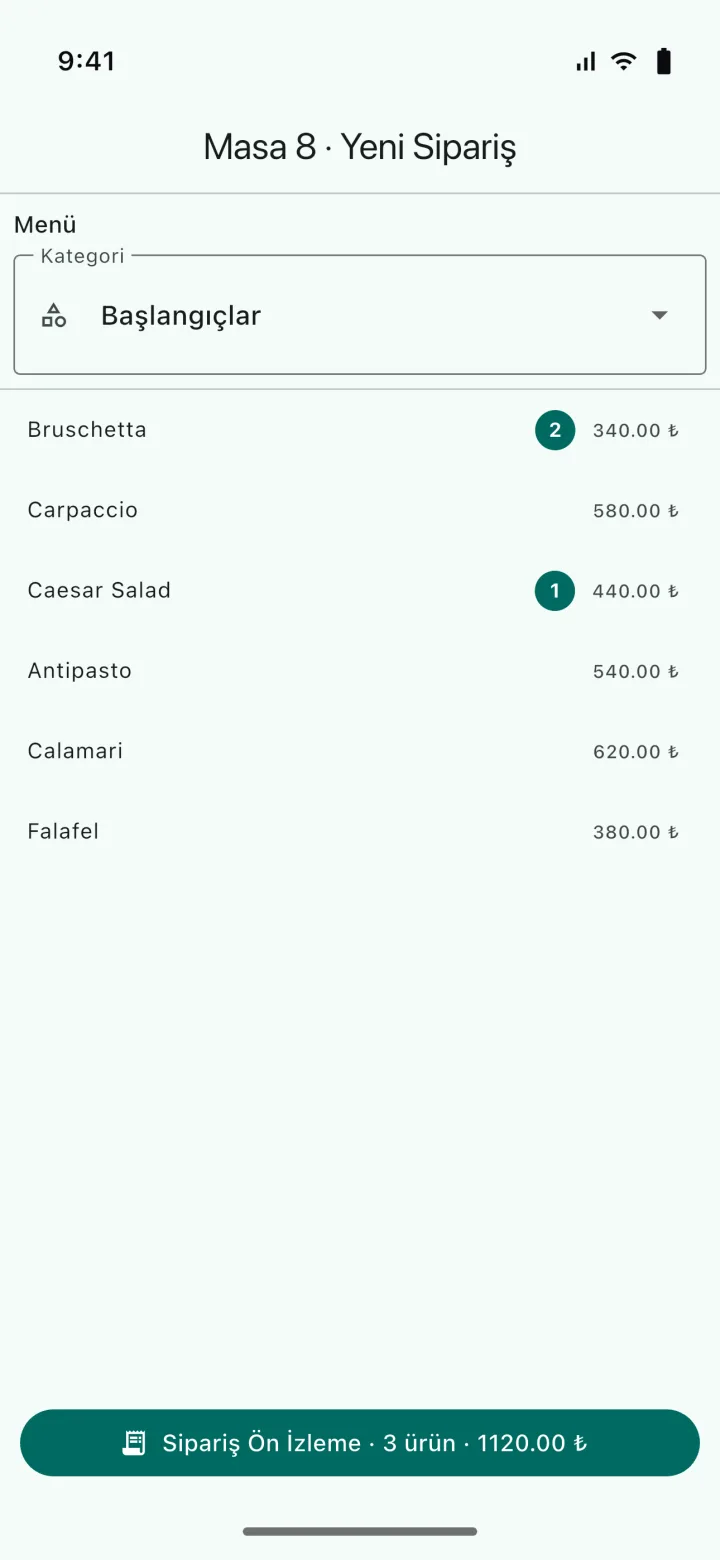Viewport: 720px width, 1560px height.
Task: Tap the cellular signal bars icon
Action: [586, 62]
